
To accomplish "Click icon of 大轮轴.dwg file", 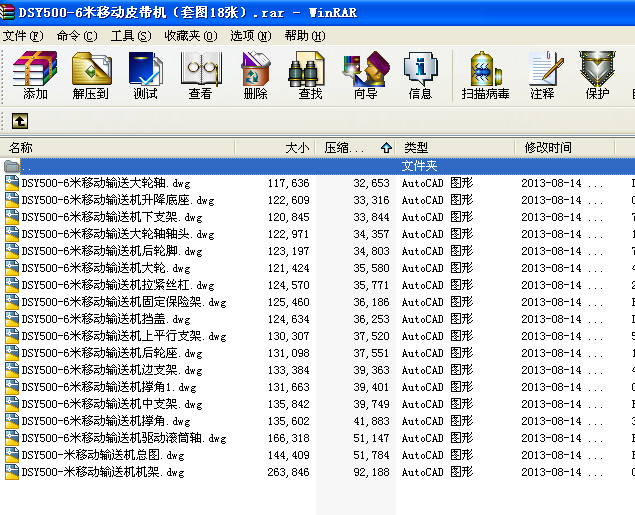I will pos(12,183).
